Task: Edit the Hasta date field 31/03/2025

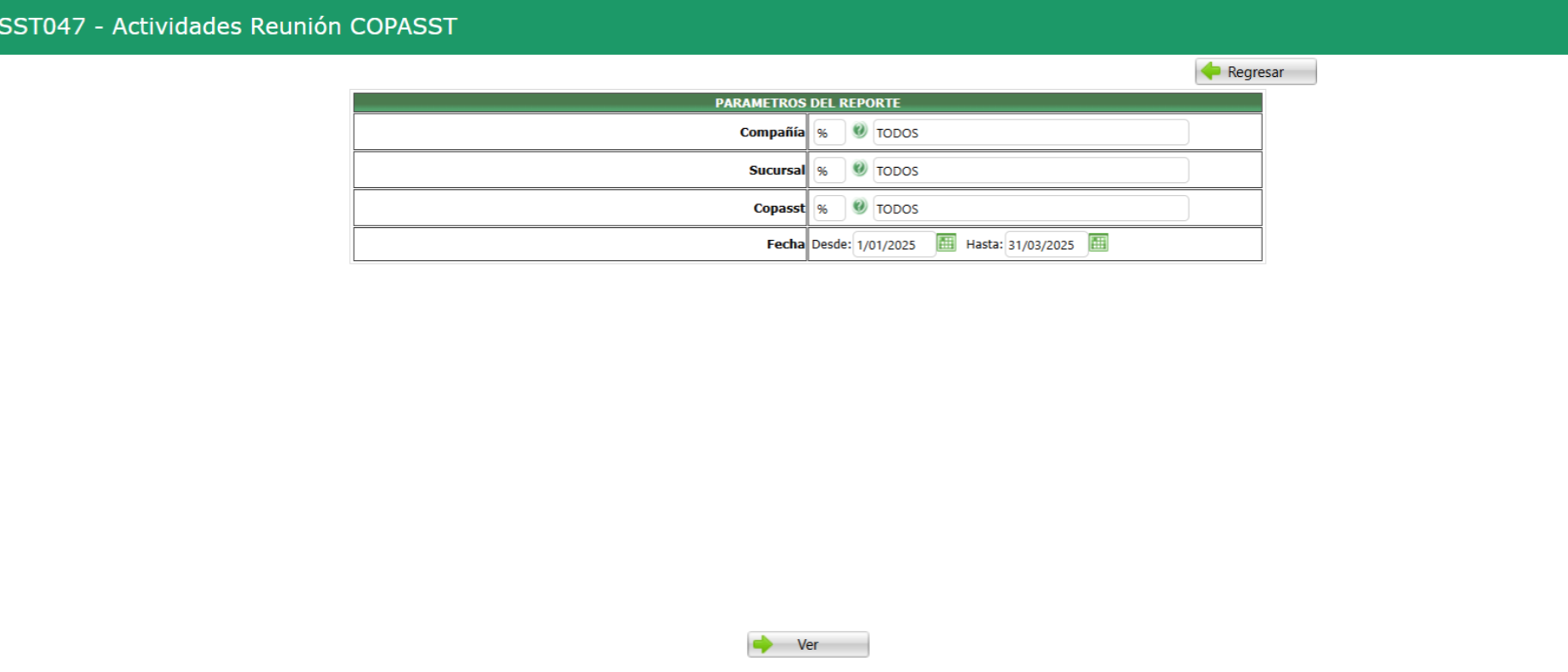Action: [1046, 245]
